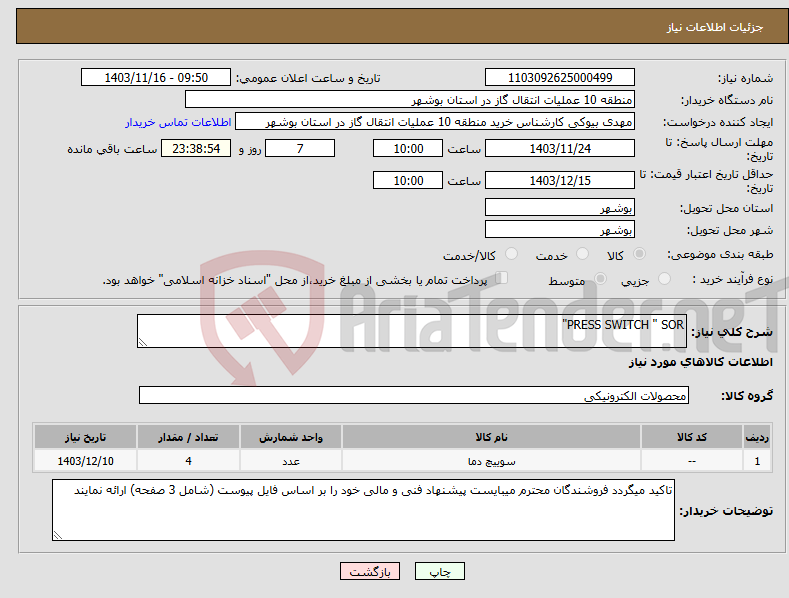Click the buyer notes text area
The width and height of the screenshot is (789, 598).
click(363, 510)
